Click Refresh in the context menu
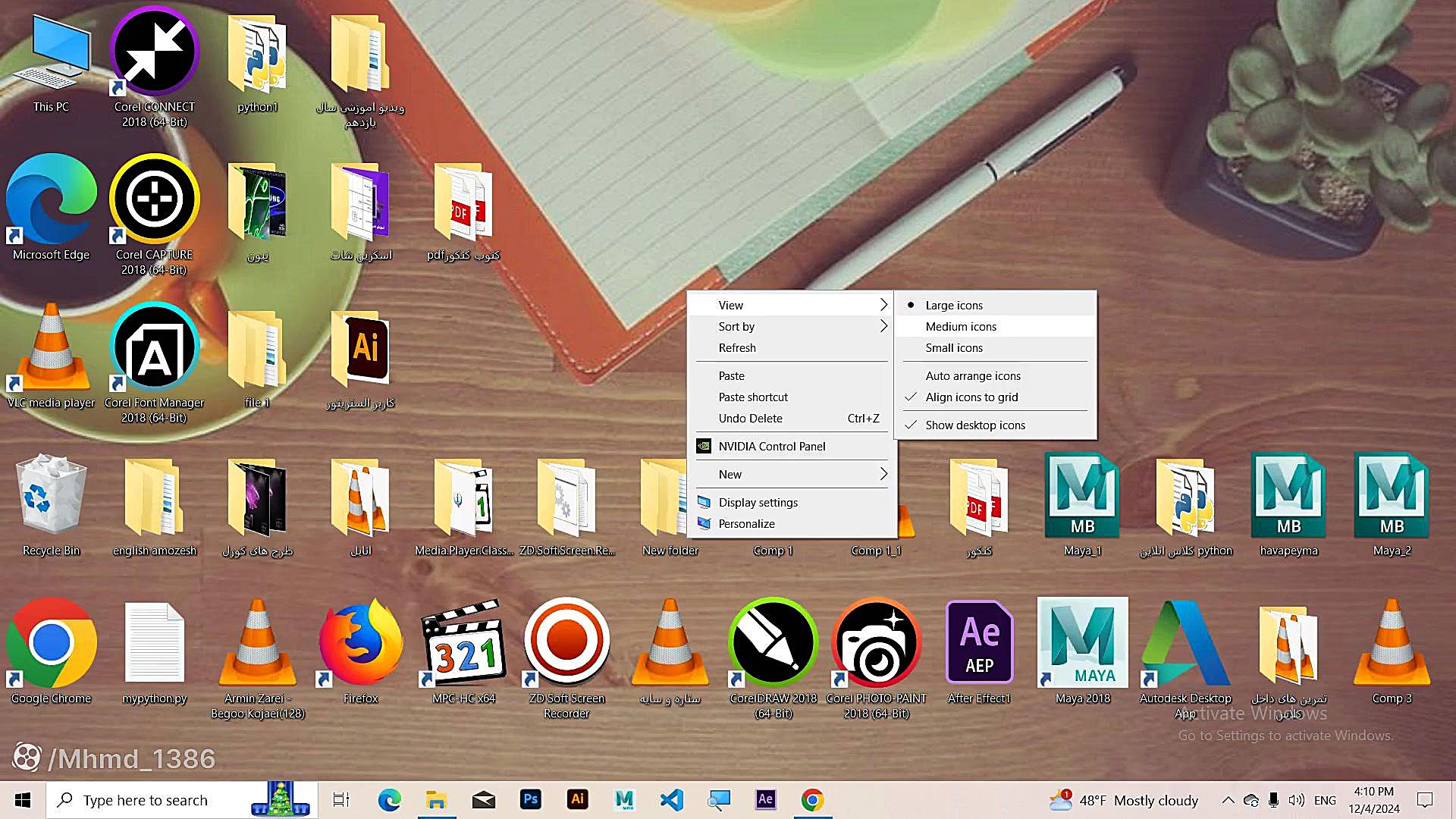 792,347
